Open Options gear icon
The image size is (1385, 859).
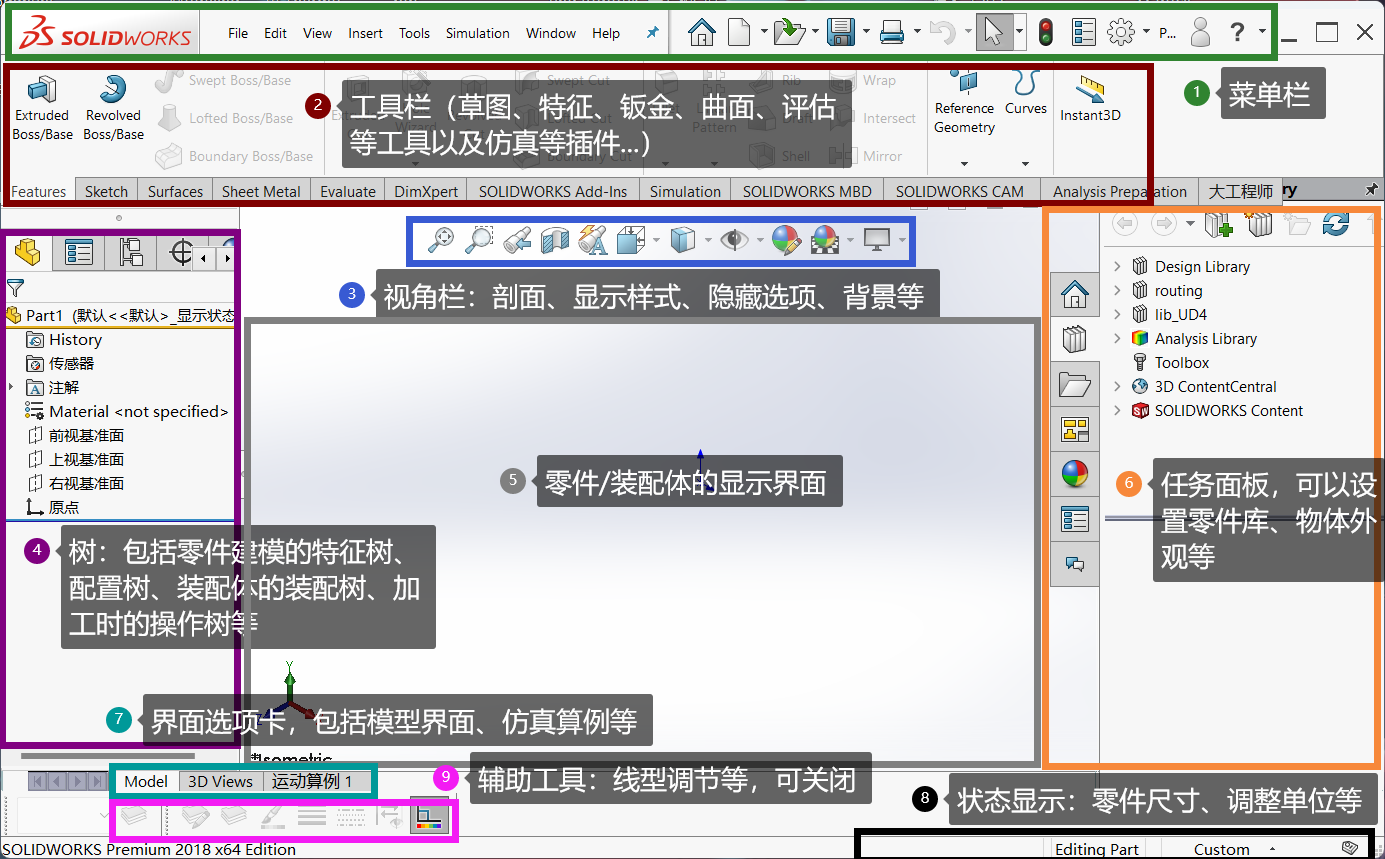click(x=1121, y=33)
